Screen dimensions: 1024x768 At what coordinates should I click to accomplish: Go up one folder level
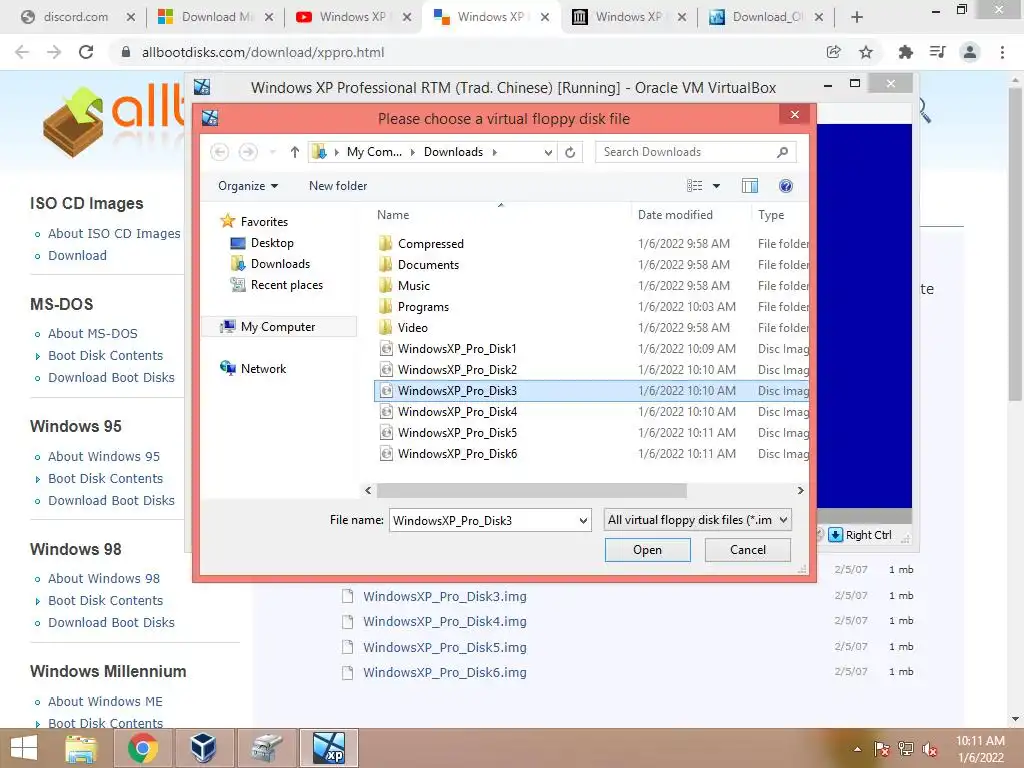[x=295, y=152]
